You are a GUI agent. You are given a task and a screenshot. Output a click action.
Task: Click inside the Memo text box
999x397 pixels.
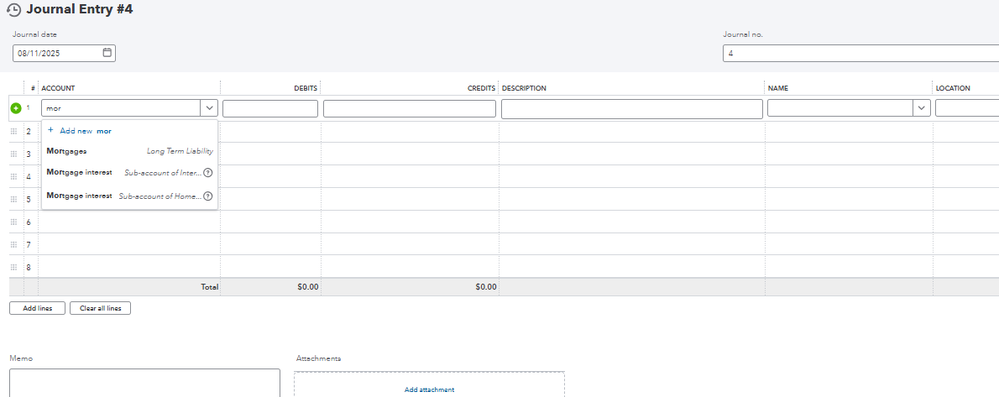[x=145, y=383]
